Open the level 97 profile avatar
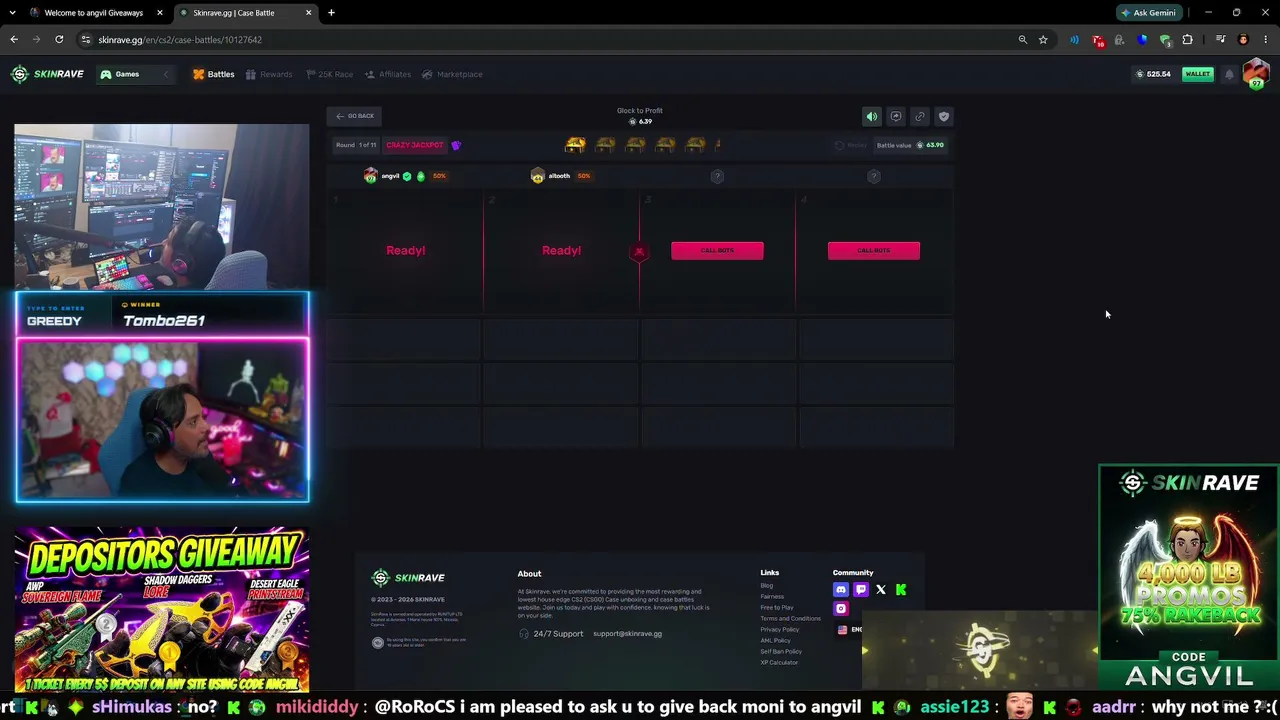The image size is (1280, 720). tap(1255, 73)
